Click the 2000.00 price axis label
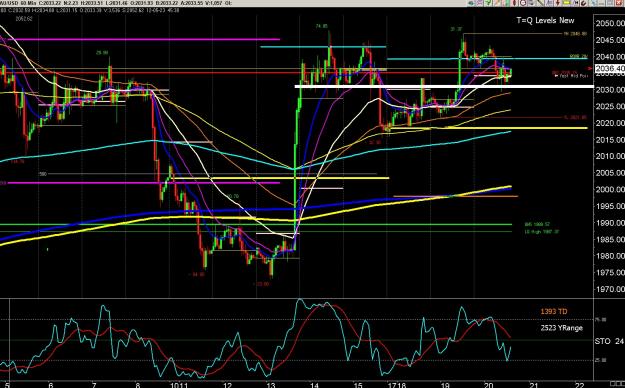 (x=610, y=189)
